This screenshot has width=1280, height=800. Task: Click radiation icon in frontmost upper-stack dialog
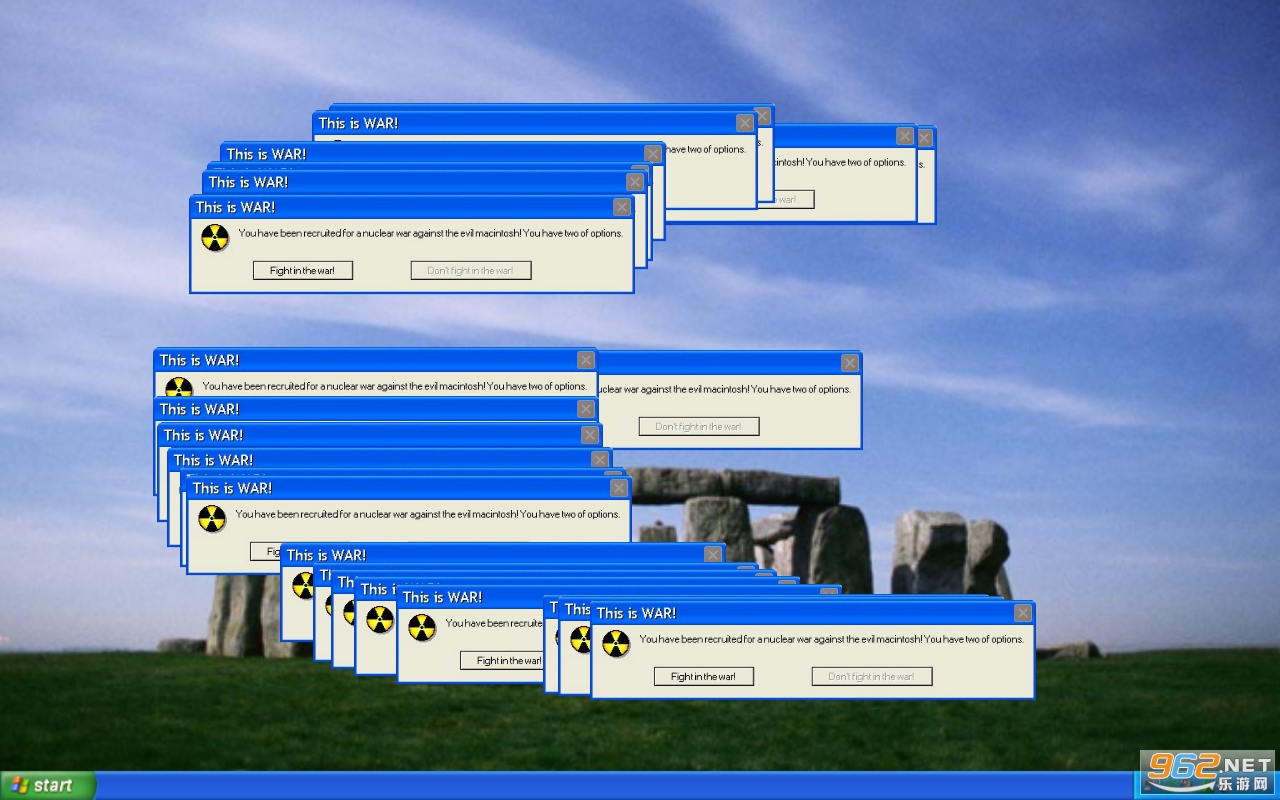pos(215,238)
